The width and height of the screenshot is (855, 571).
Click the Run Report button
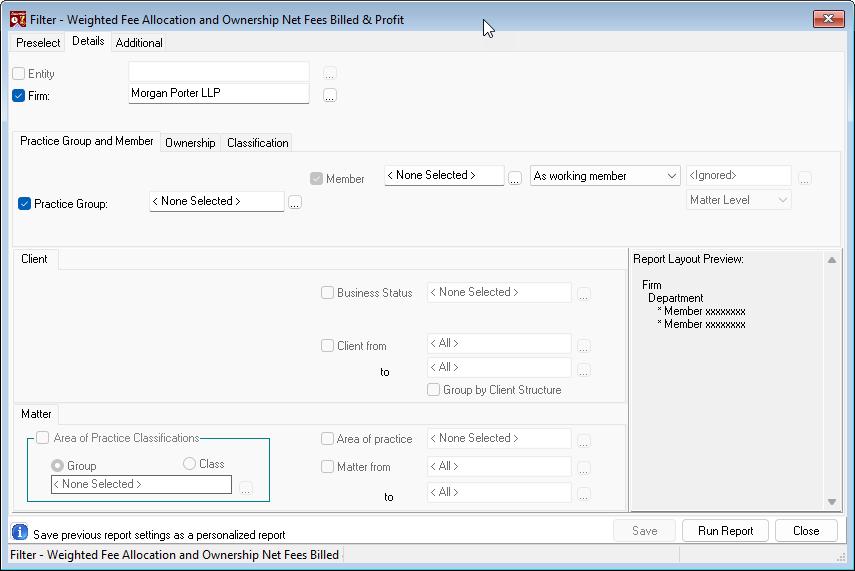point(725,531)
